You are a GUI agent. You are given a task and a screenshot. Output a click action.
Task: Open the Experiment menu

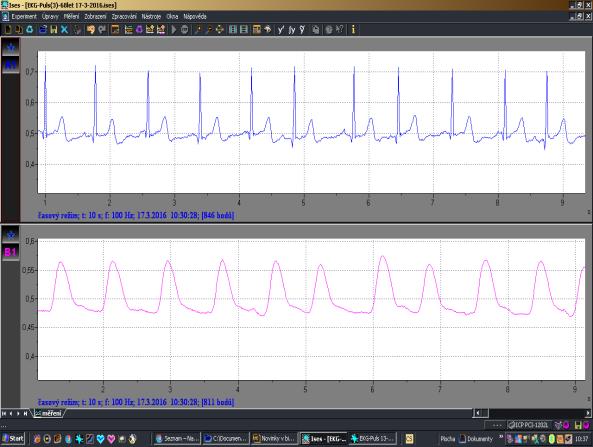pos(24,16)
